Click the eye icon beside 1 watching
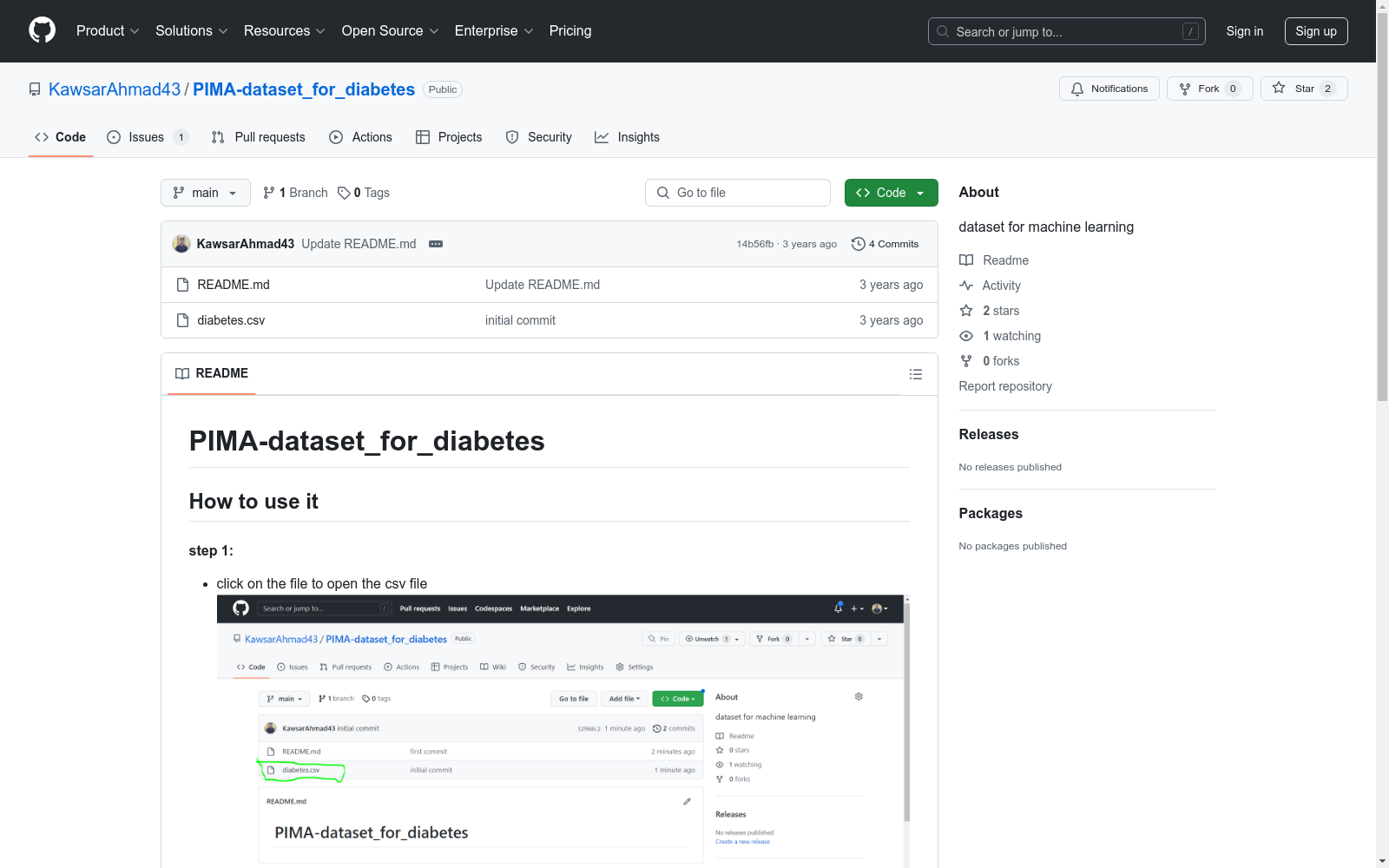 pyautogui.click(x=966, y=336)
